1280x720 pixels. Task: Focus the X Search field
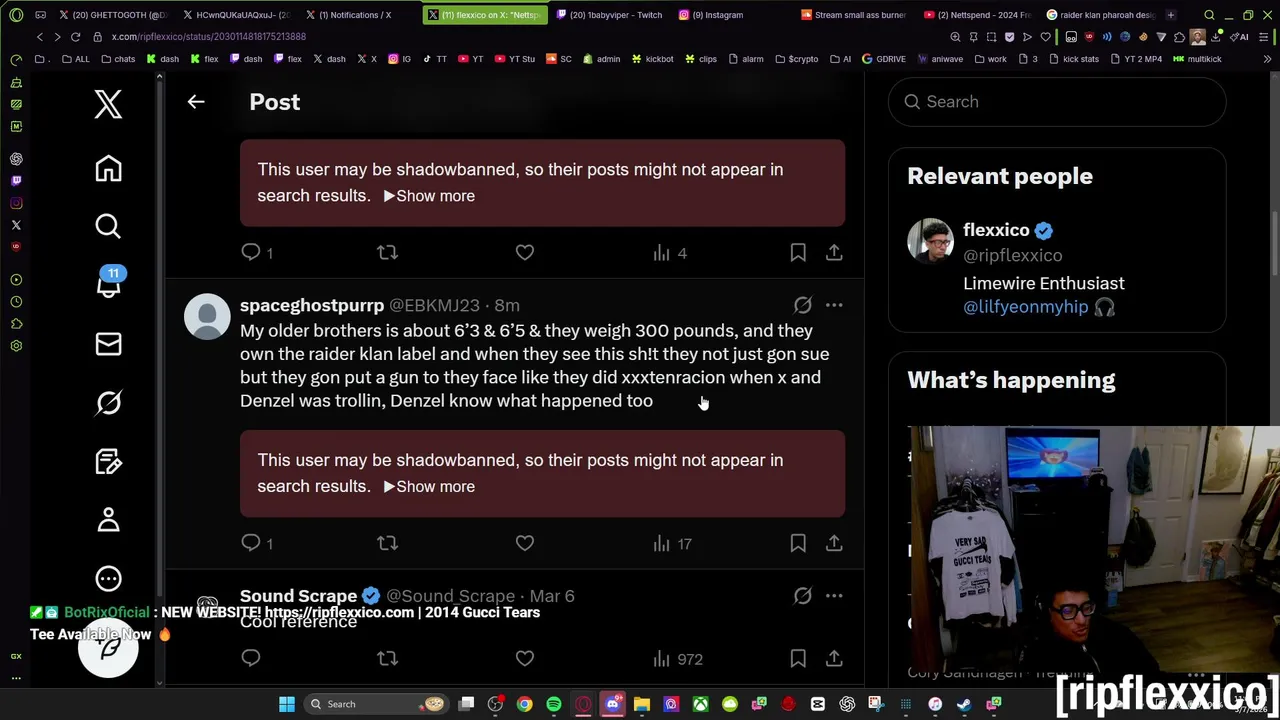click(1057, 101)
